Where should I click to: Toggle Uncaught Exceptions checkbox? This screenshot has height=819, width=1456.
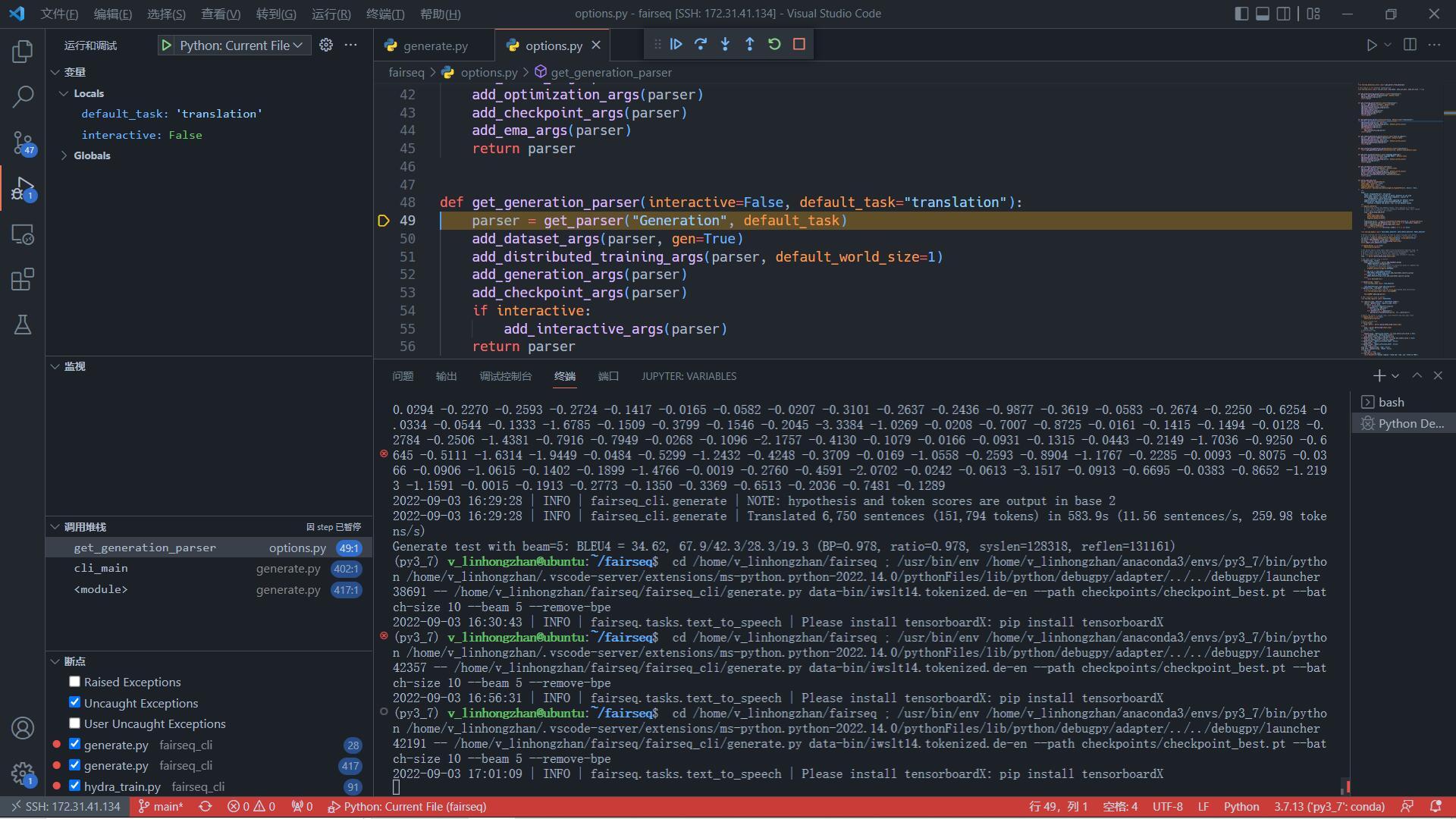coord(74,702)
